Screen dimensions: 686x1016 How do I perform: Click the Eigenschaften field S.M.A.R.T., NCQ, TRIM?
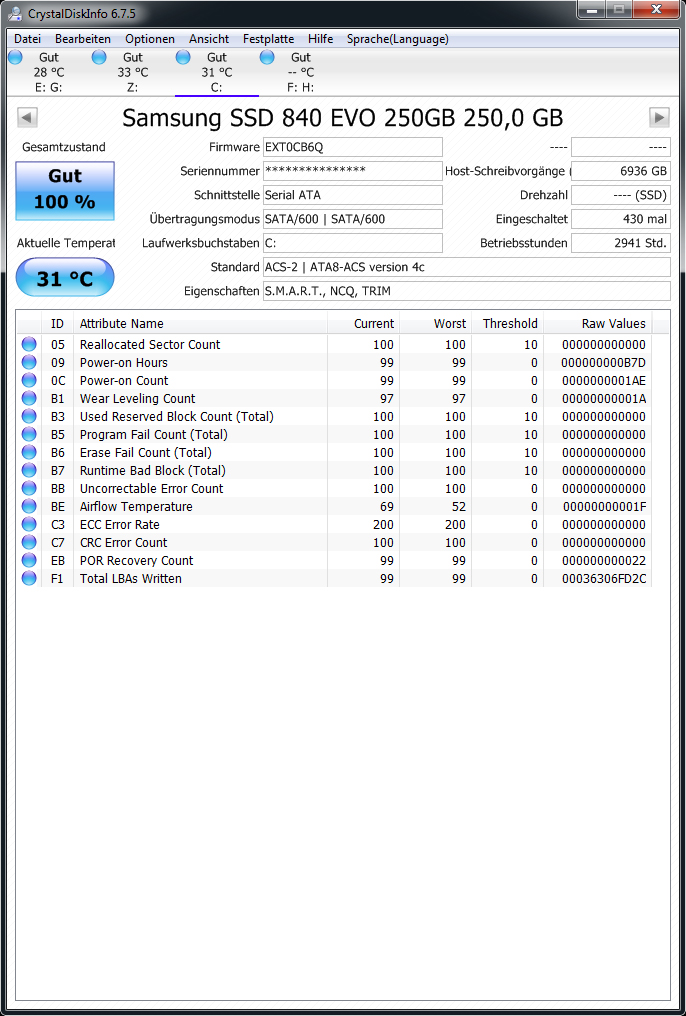coord(466,291)
